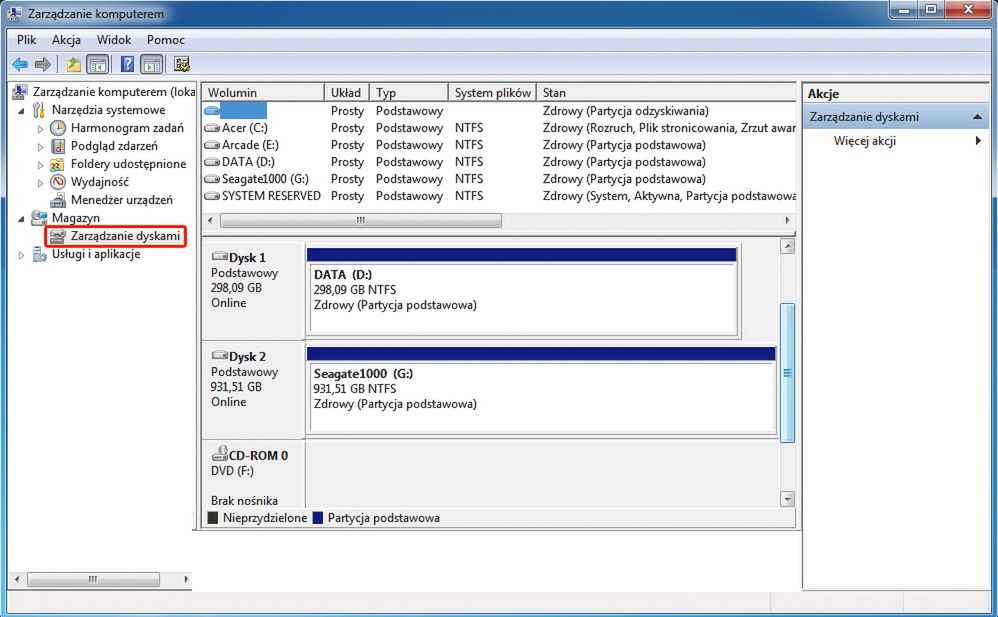Click the volume list scroll-right arrow
998x617 pixels.
tap(787, 220)
